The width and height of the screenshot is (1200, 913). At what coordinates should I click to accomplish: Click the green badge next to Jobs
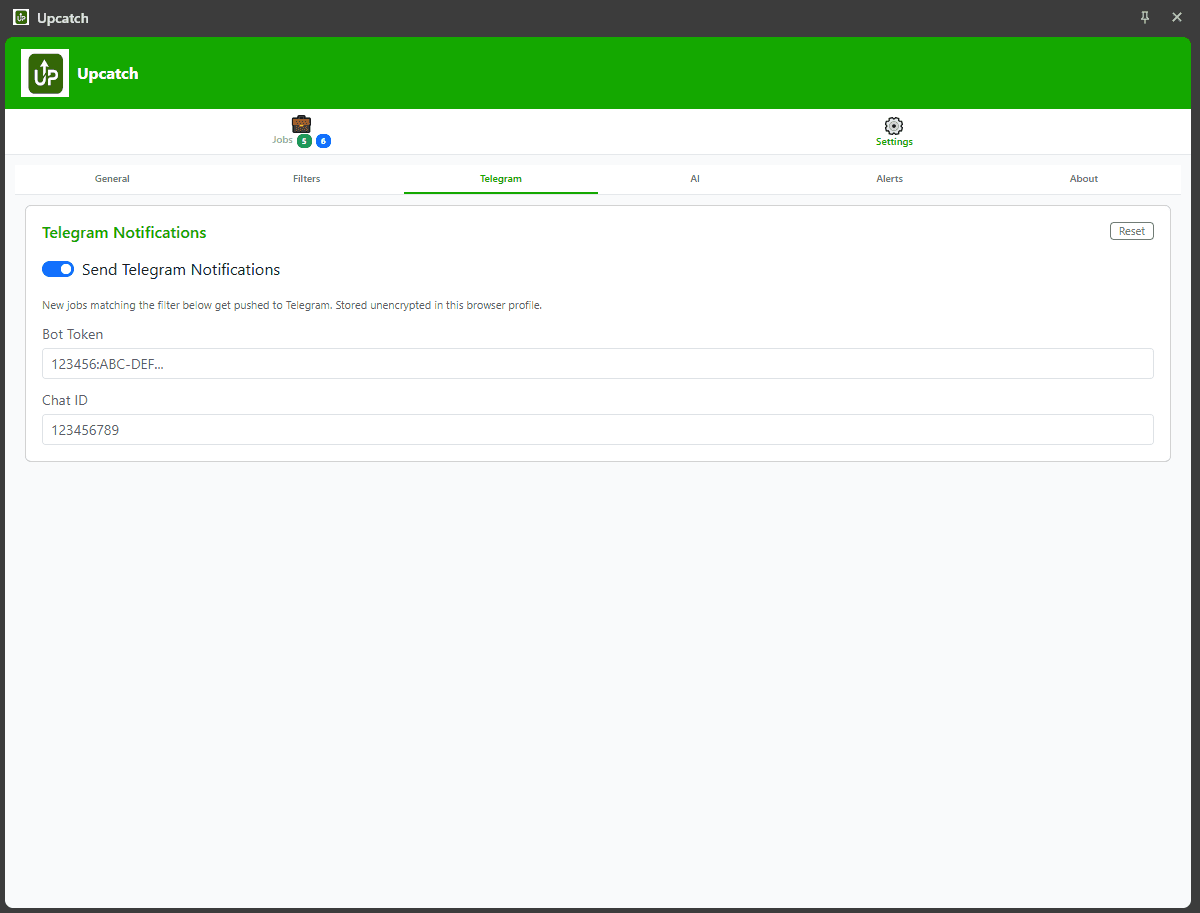(304, 141)
